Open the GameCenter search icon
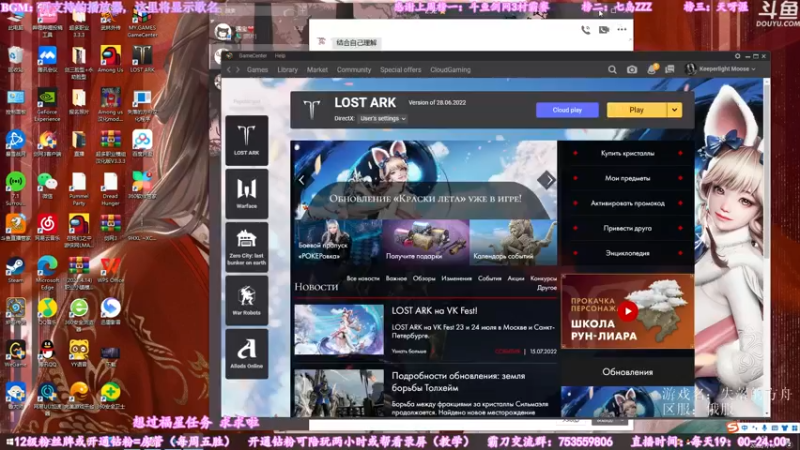This screenshot has width=800, height=450. point(612,69)
